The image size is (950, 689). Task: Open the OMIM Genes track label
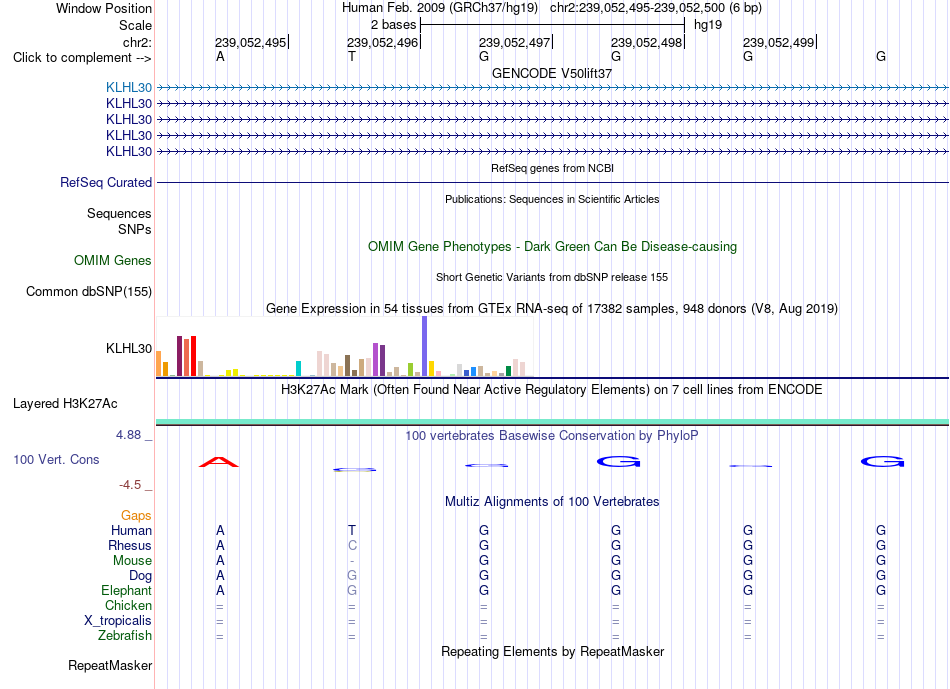(x=113, y=261)
